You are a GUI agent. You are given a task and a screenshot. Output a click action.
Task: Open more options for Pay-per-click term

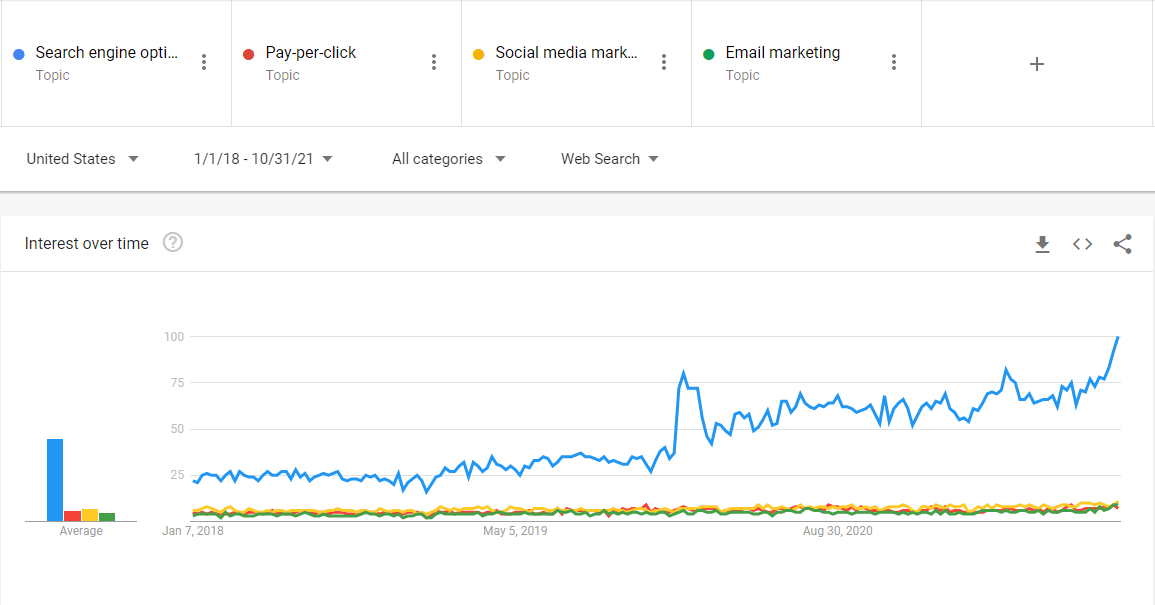point(434,62)
